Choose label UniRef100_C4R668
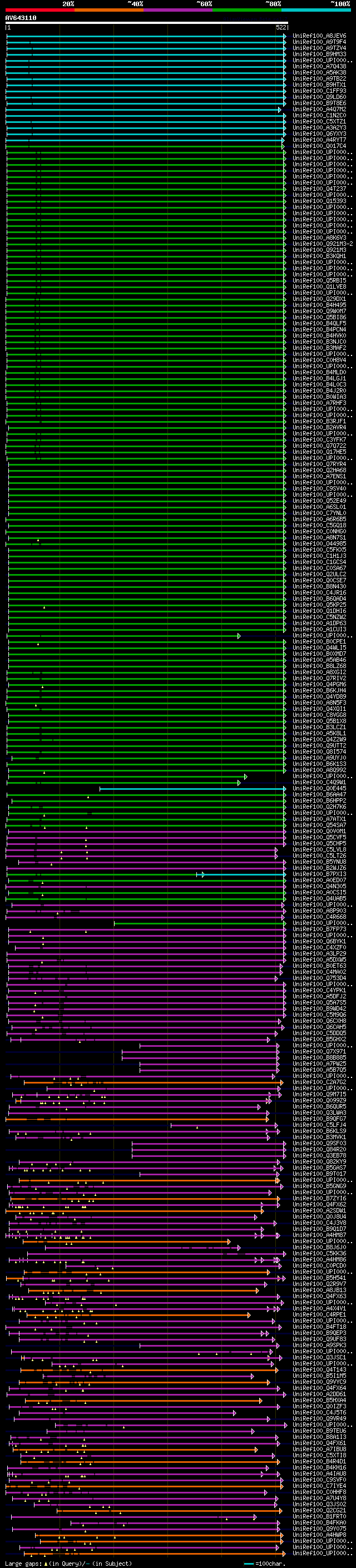This screenshot has width=356, height=1568. [x=319, y=917]
